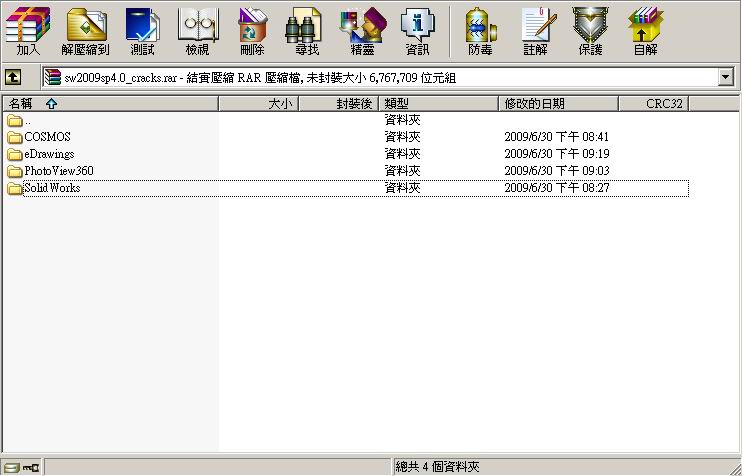This screenshot has width=742, height=476.
Task: Click status text 總共 4 個資料夾
Action: coord(437,467)
